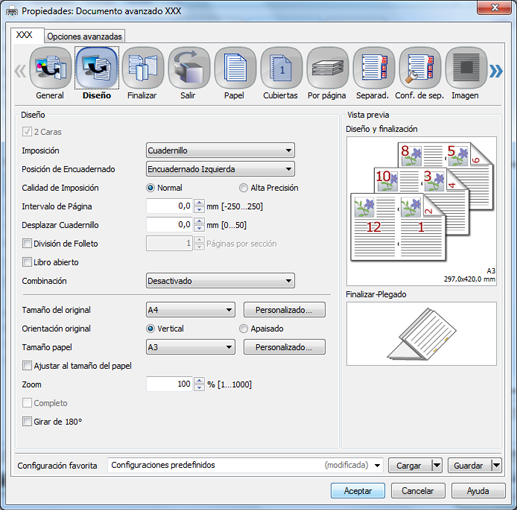Open the Separad. tab separators icon
The width and height of the screenshot is (517, 510).
point(374,68)
